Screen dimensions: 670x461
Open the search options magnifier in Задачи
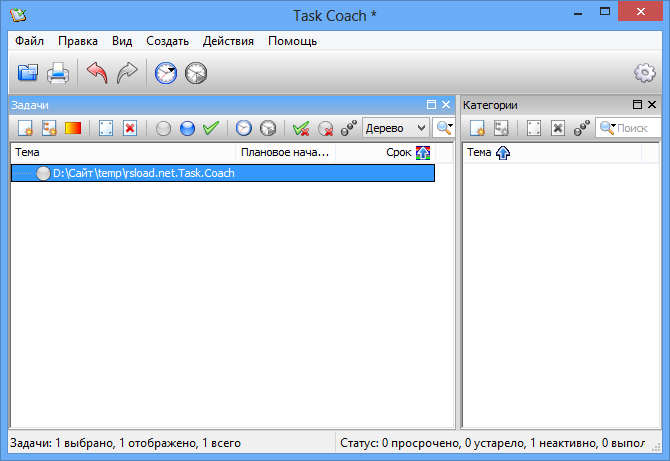(x=444, y=128)
